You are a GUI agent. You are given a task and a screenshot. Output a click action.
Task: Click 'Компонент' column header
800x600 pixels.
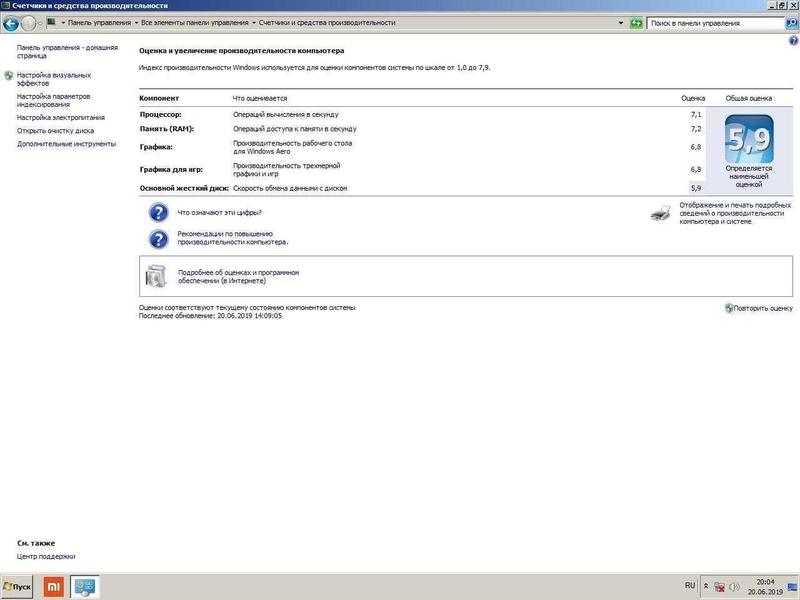click(159, 98)
